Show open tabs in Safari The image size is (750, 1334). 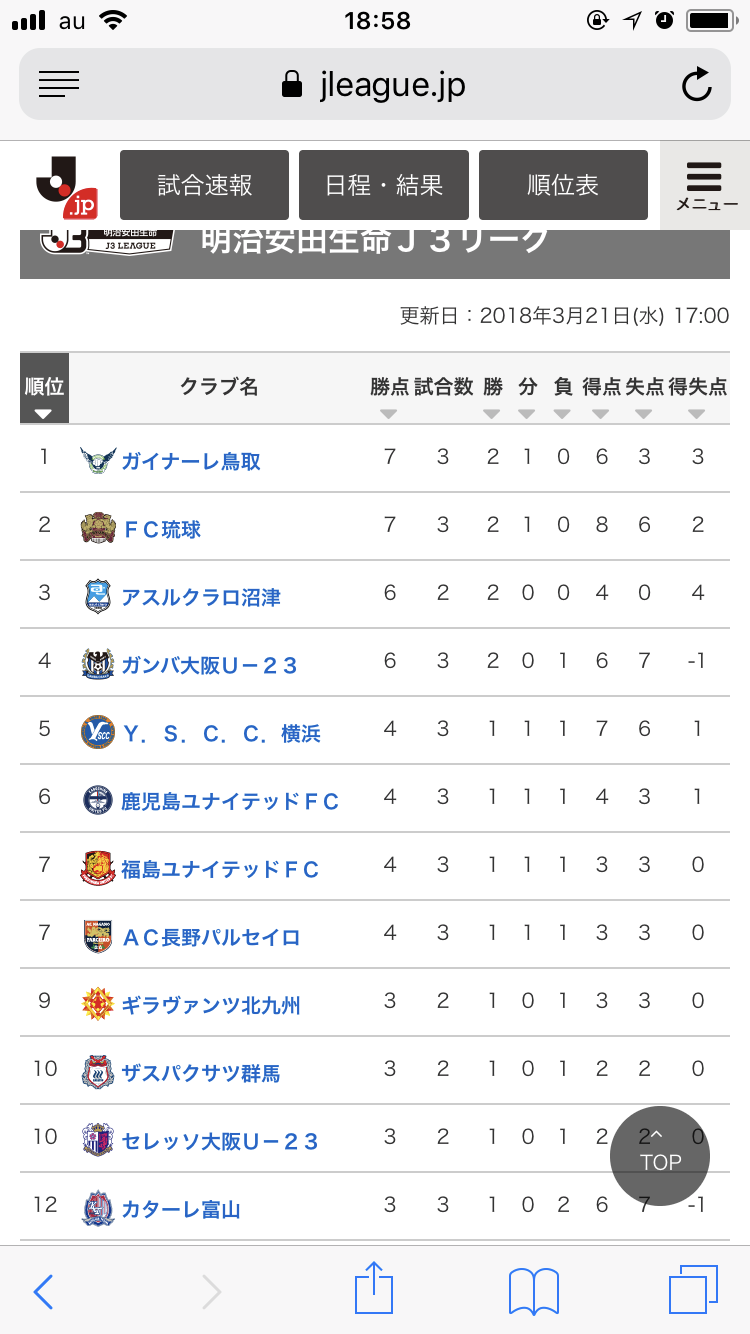(693, 1289)
